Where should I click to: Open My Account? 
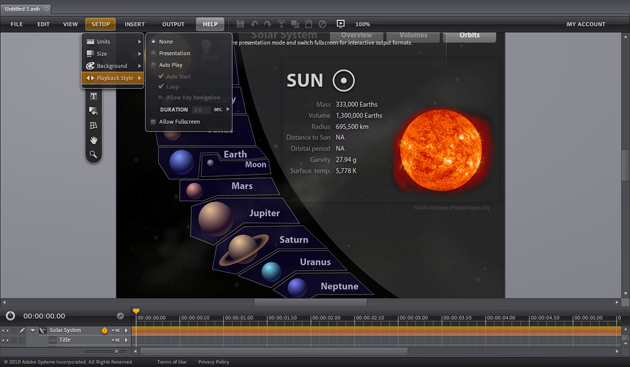tap(586, 24)
